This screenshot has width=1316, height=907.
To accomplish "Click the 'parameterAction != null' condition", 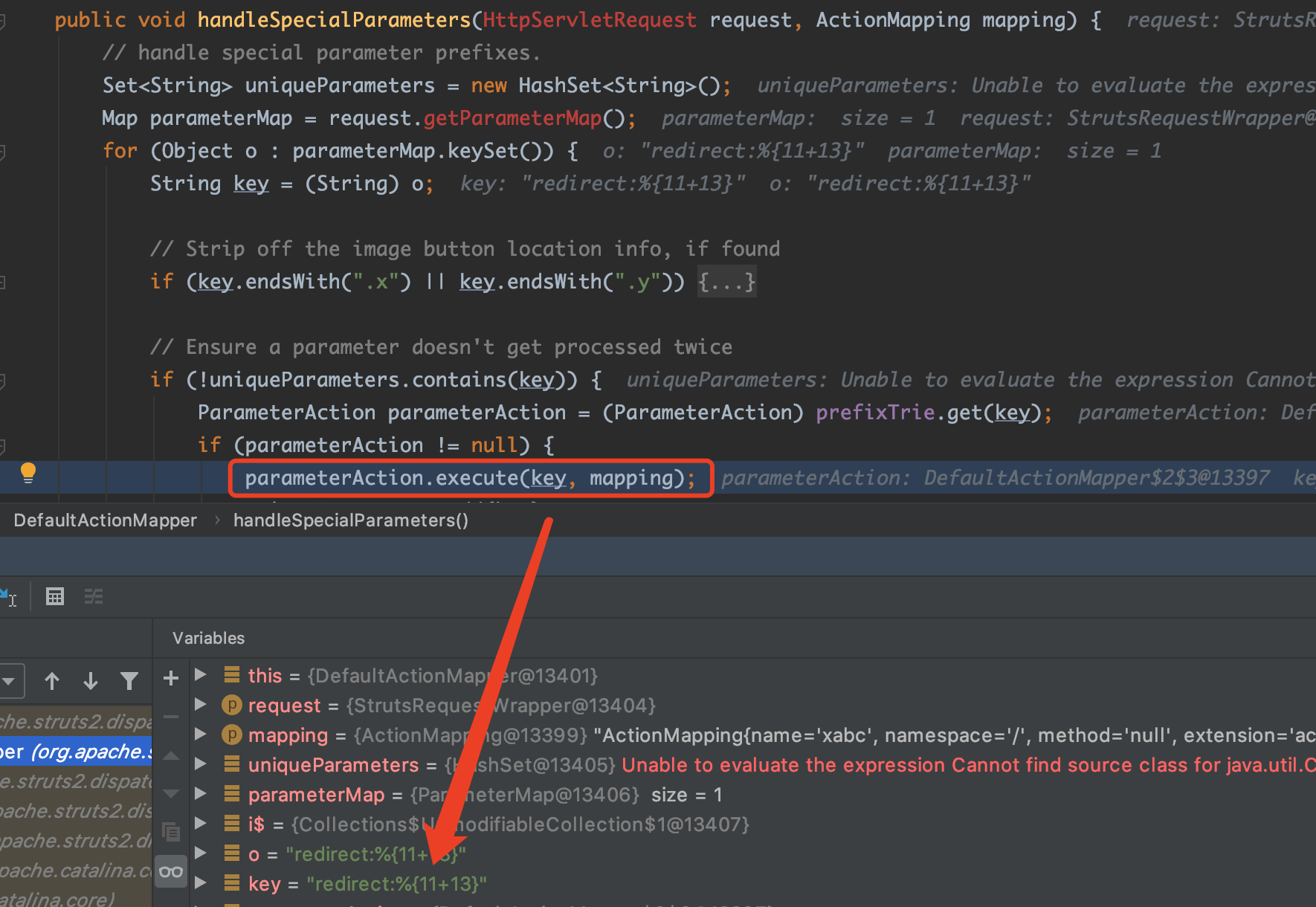I will [381, 445].
